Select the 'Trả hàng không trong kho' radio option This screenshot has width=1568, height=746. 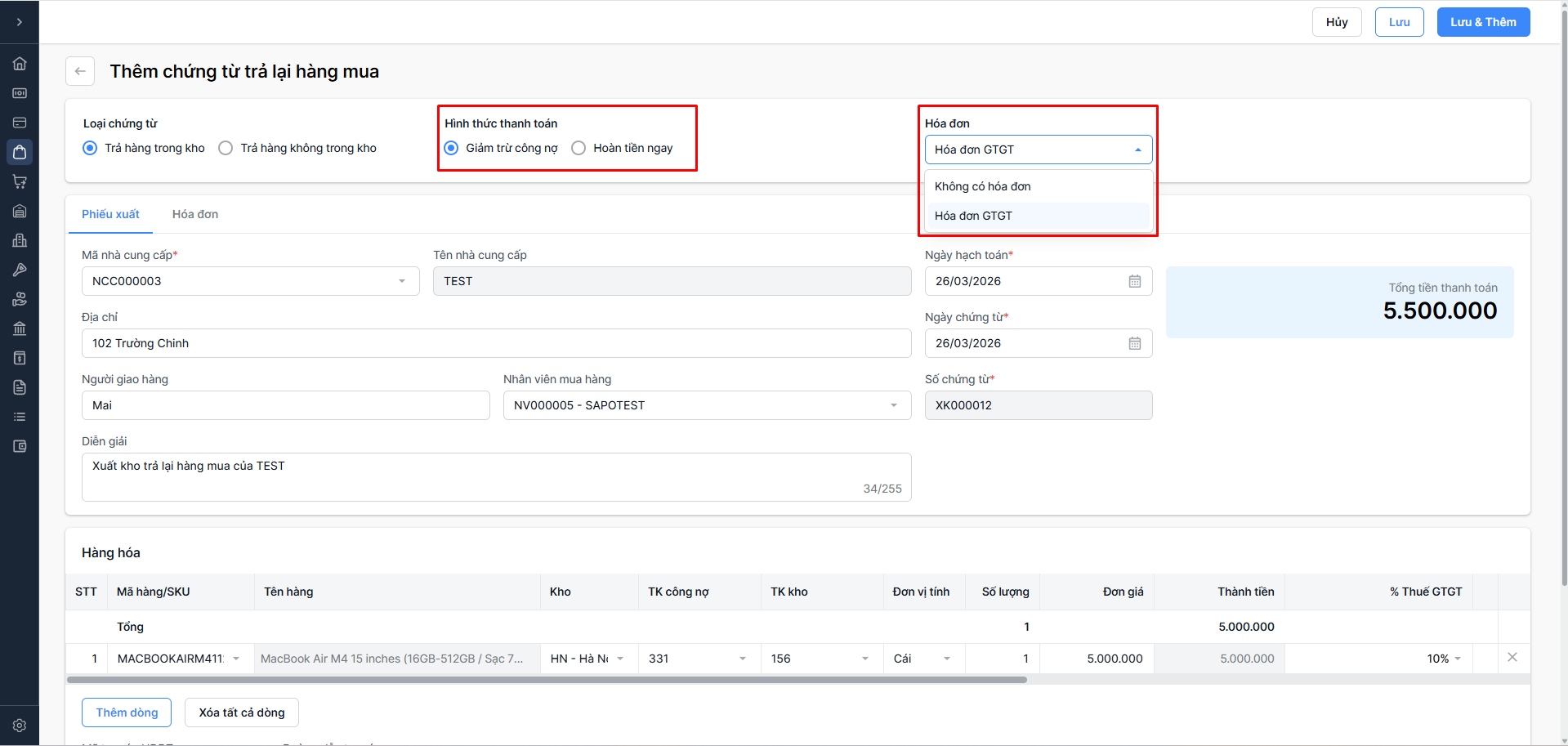pos(226,148)
